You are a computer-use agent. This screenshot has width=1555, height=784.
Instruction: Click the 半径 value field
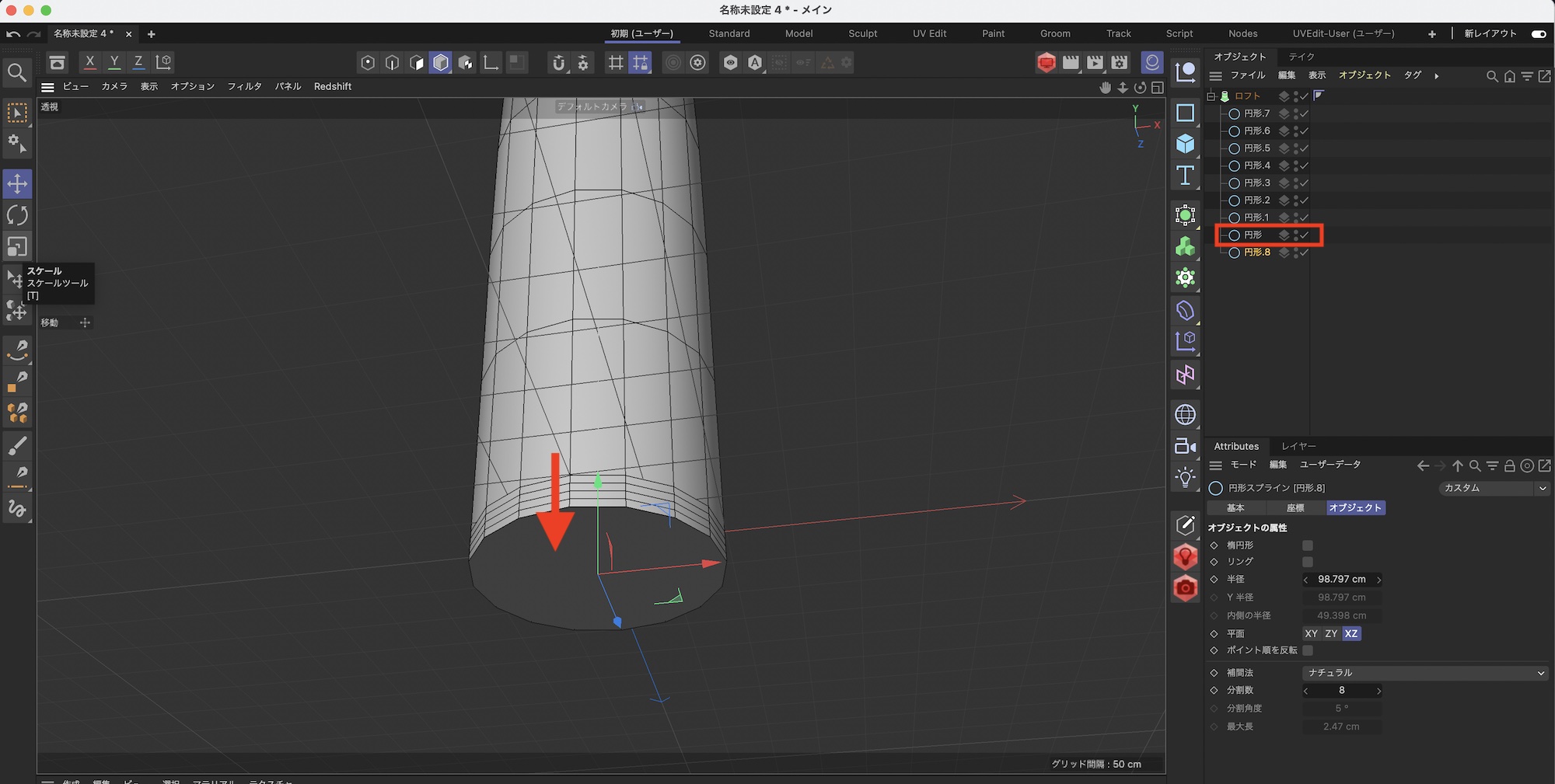click(x=1341, y=580)
